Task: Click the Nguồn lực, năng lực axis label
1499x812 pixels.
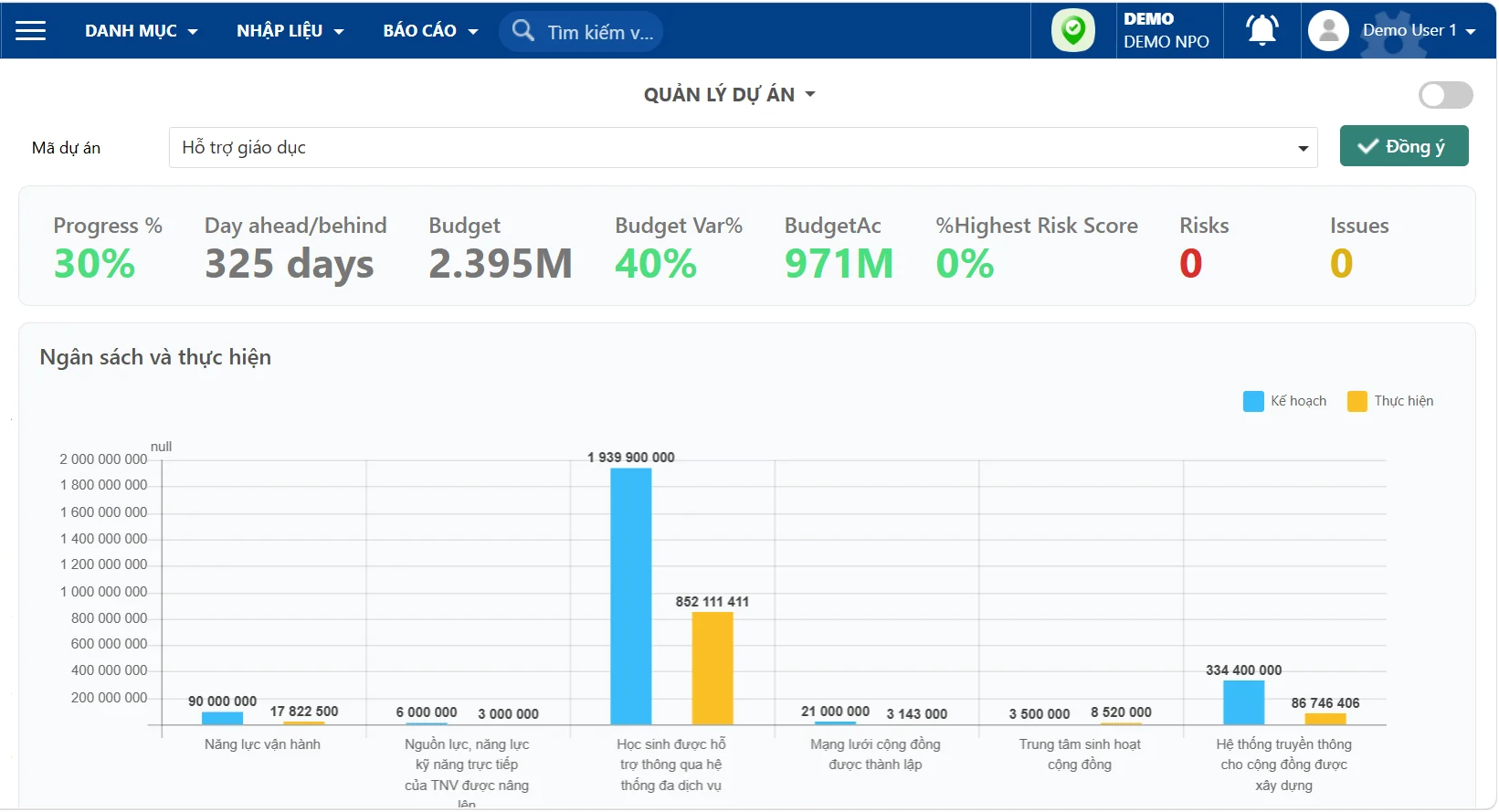Action: [467, 773]
